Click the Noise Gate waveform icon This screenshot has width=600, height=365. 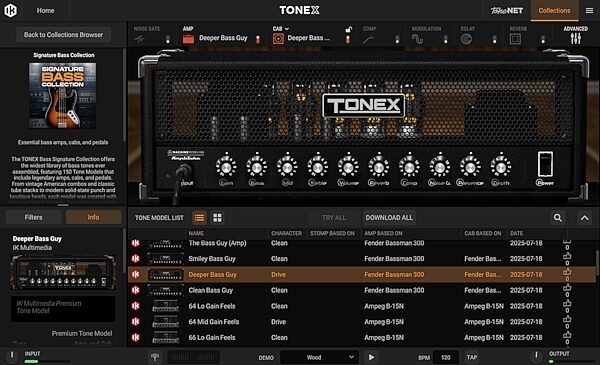click(x=139, y=39)
